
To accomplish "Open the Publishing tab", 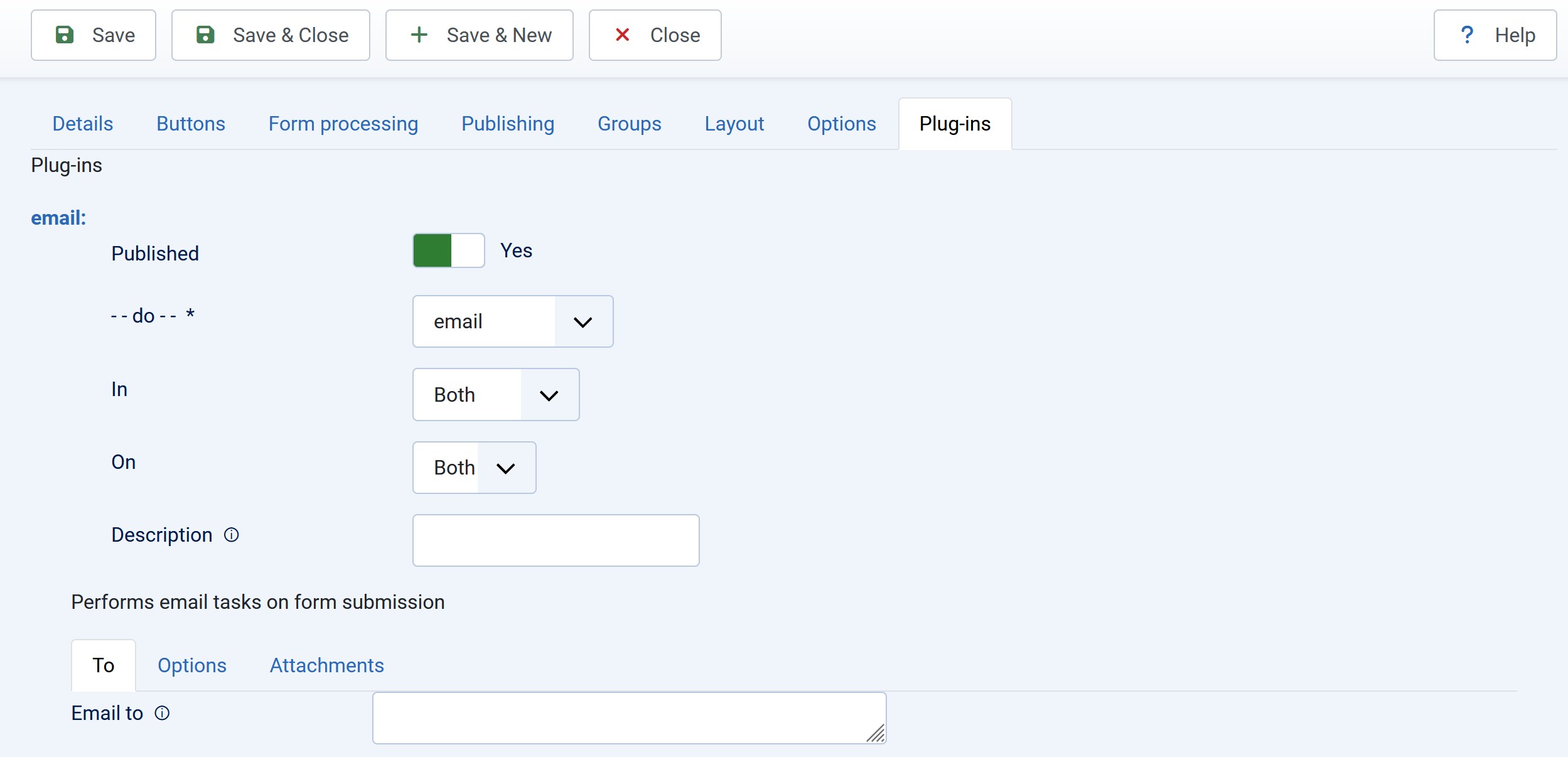I will click(507, 124).
